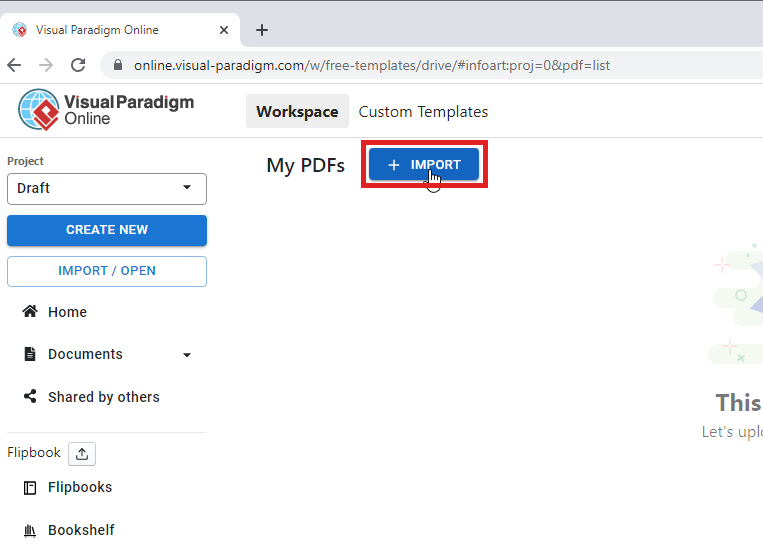Viewport: 763px width, 556px height.
Task: Click the Bookshelf icon in sidebar
Action: click(30, 530)
